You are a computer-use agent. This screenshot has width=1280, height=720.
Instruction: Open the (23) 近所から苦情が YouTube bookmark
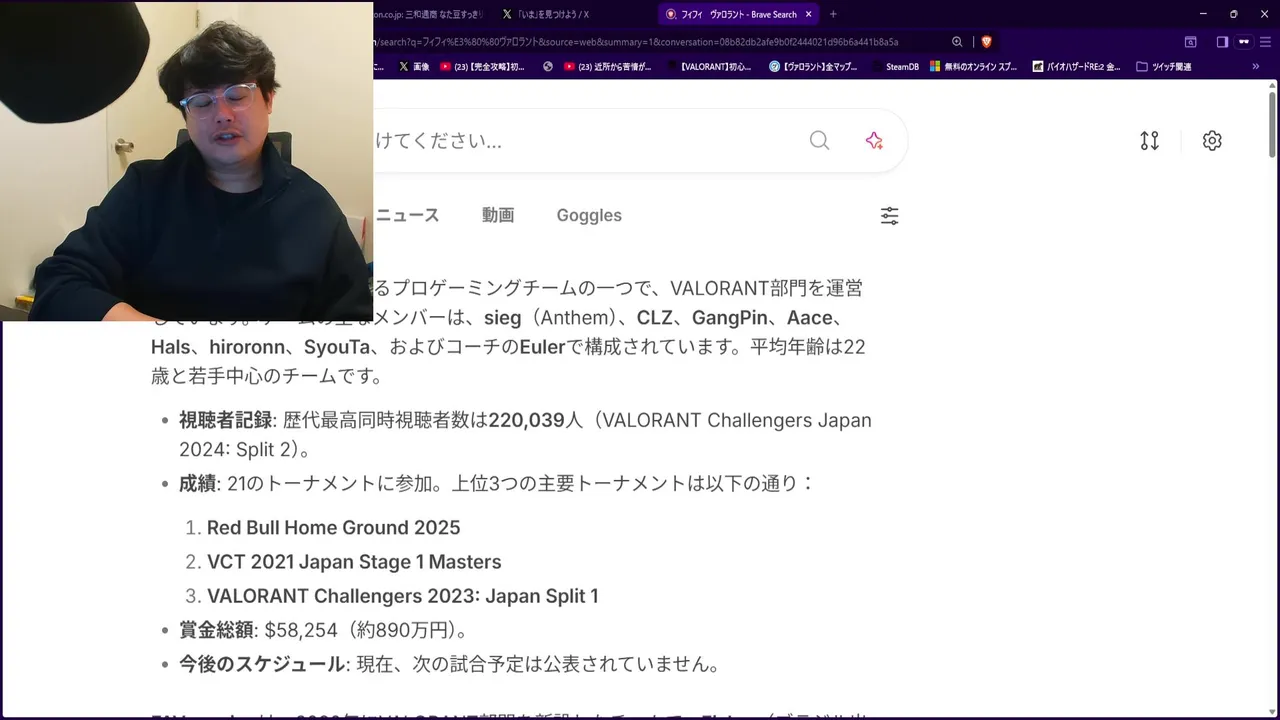[607, 67]
